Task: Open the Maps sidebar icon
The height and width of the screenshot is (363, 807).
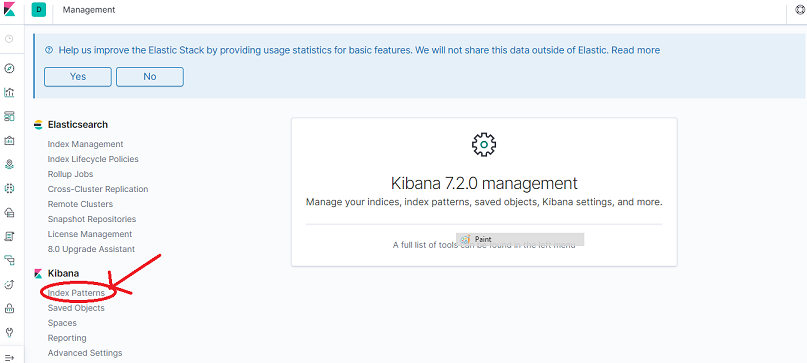Action: (9, 165)
